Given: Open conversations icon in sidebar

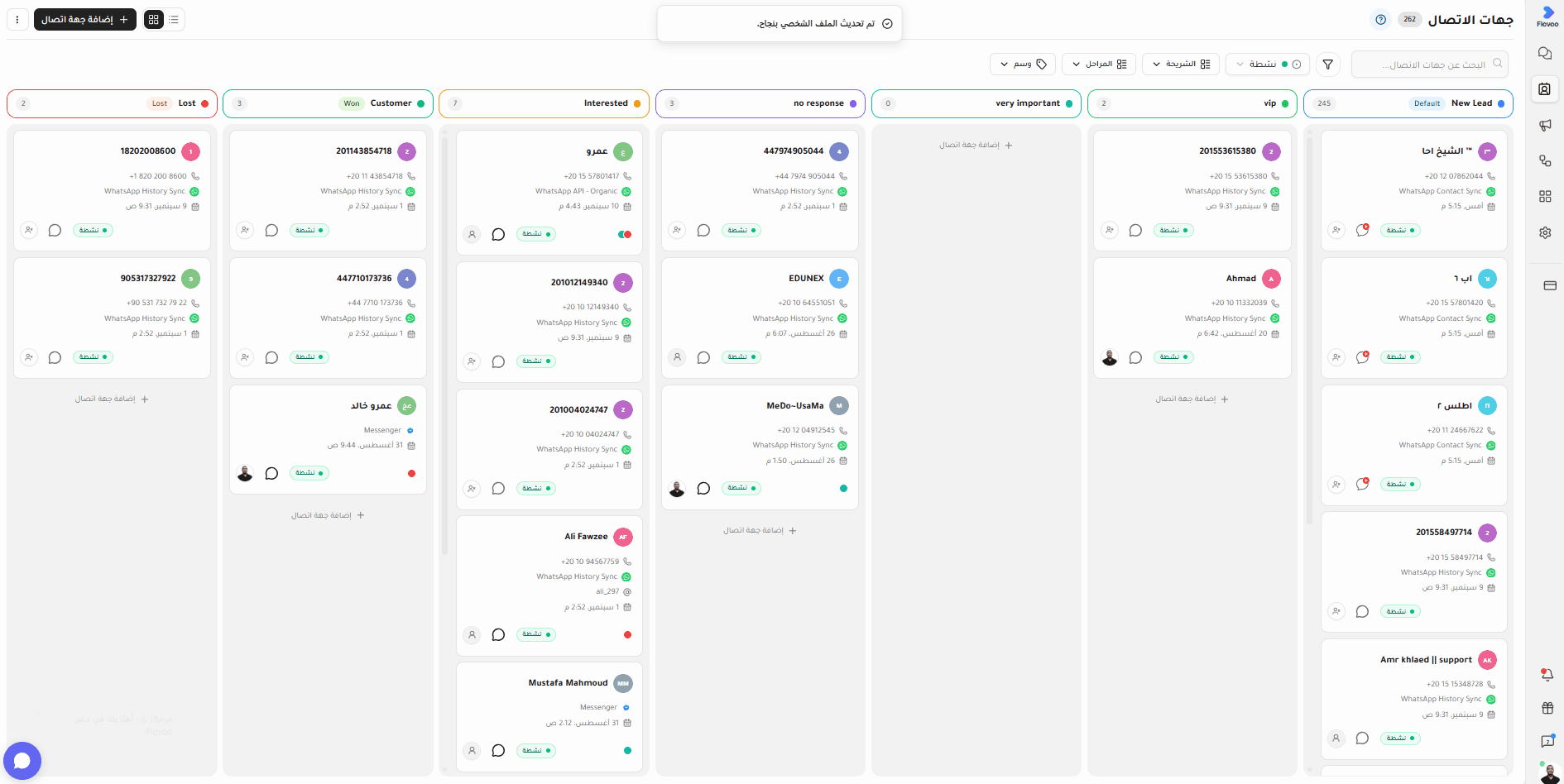Looking at the screenshot, I should pyautogui.click(x=1545, y=53).
